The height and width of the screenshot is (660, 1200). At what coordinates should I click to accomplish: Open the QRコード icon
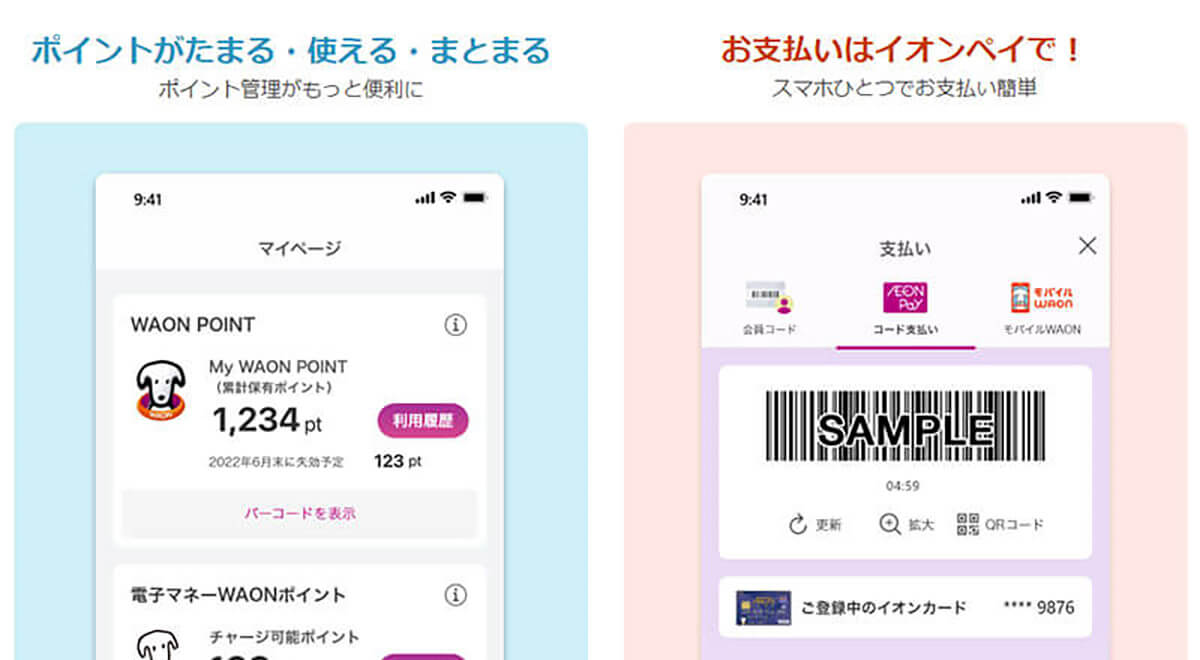click(967, 524)
